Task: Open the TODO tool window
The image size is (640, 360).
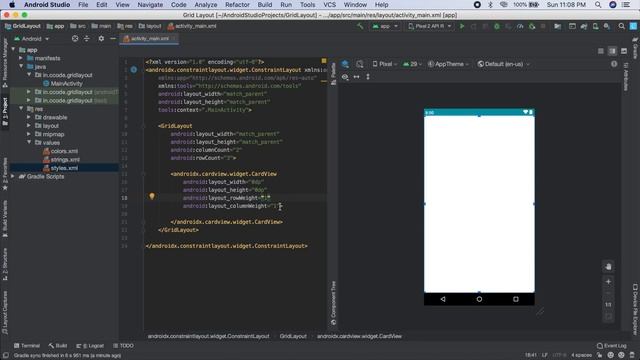Action: [x=123, y=346]
